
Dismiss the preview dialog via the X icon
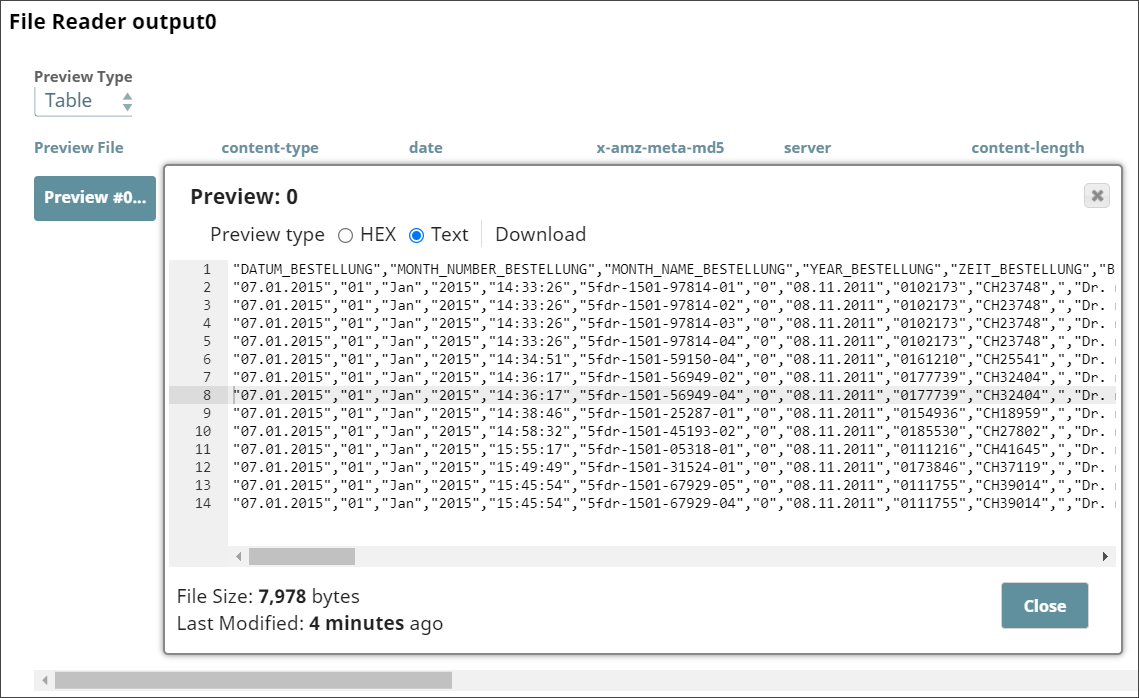(1095, 196)
